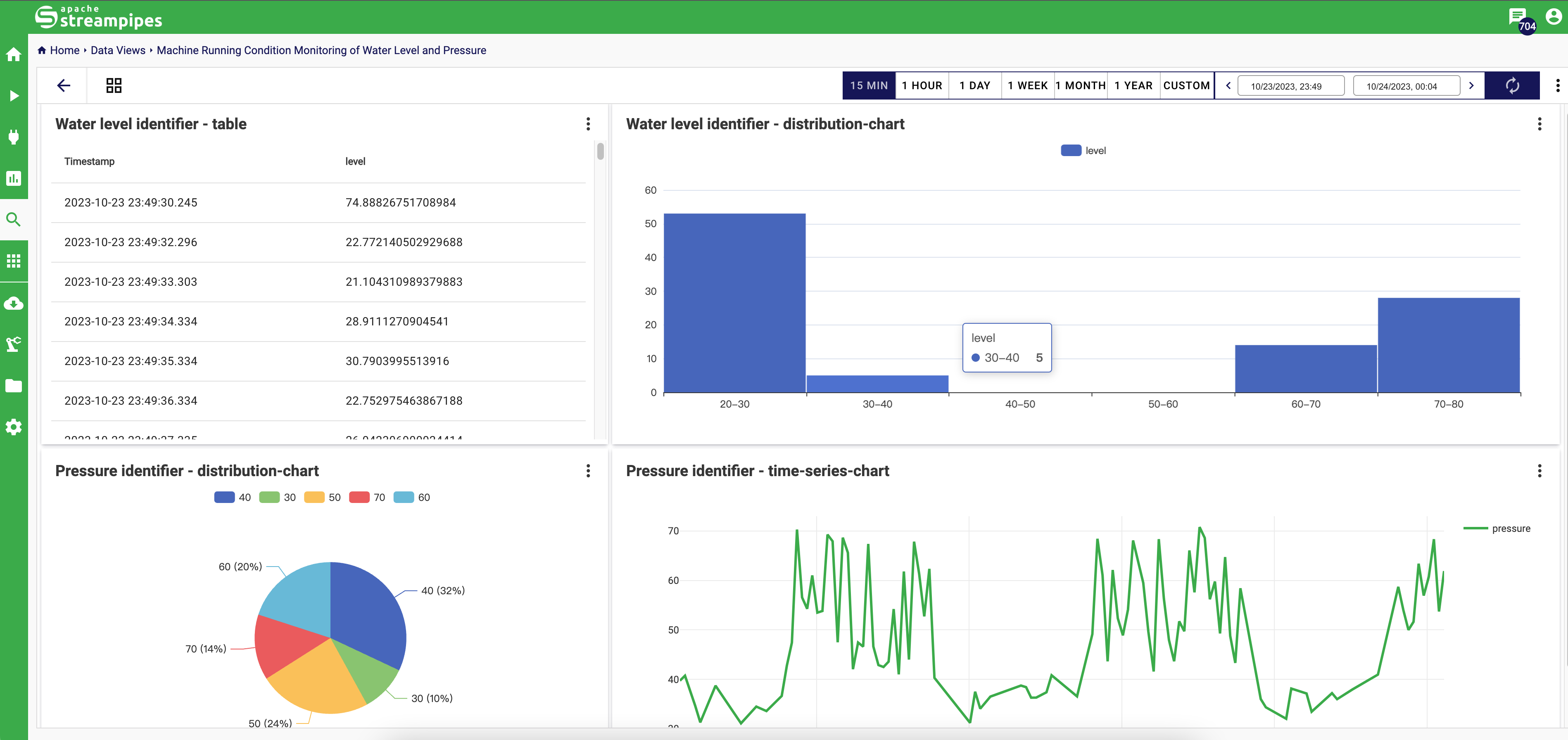Open the Connect plug icon in sidebar
The height and width of the screenshot is (740, 1568).
coord(14,136)
